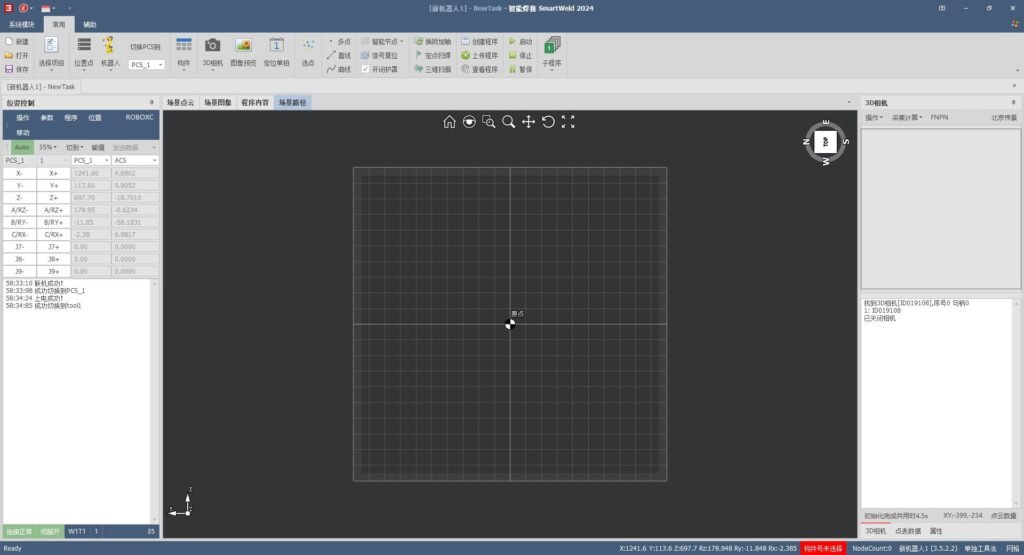Click the fullscreen fit icon in viewport toolbar
This screenshot has width=1024, height=555.
tap(568, 121)
